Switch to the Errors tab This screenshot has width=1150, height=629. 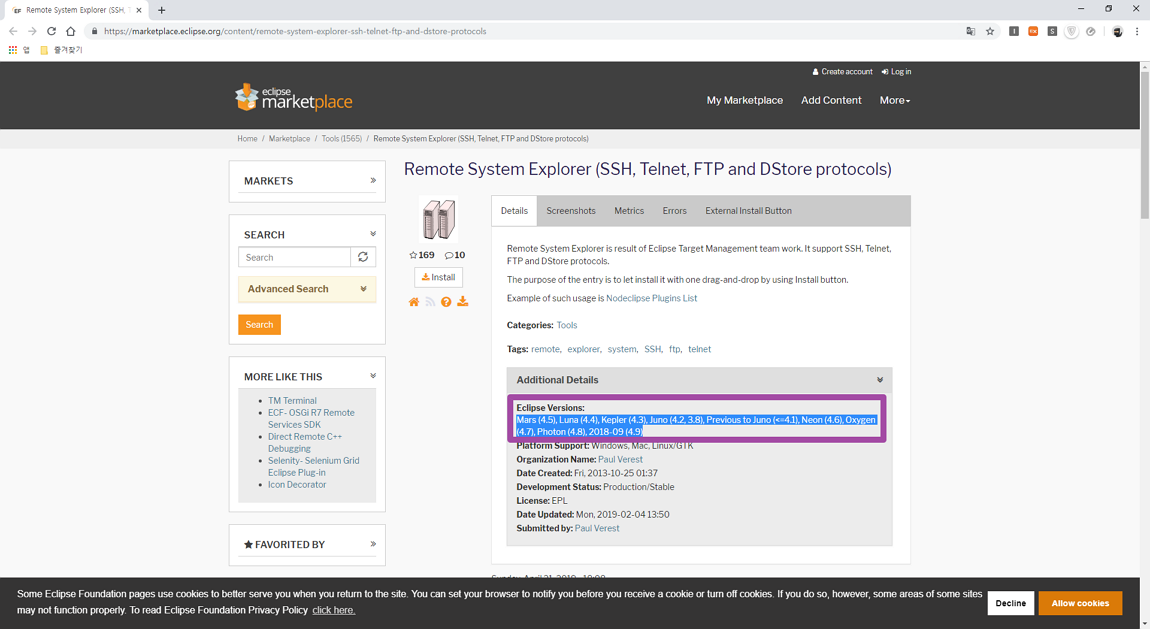675,211
